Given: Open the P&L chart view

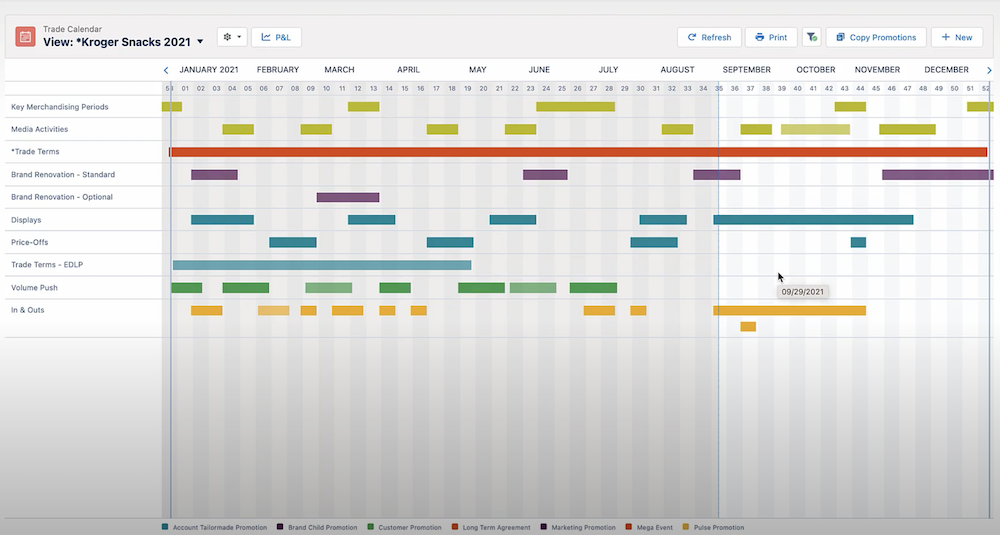Looking at the screenshot, I should [276, 37].
